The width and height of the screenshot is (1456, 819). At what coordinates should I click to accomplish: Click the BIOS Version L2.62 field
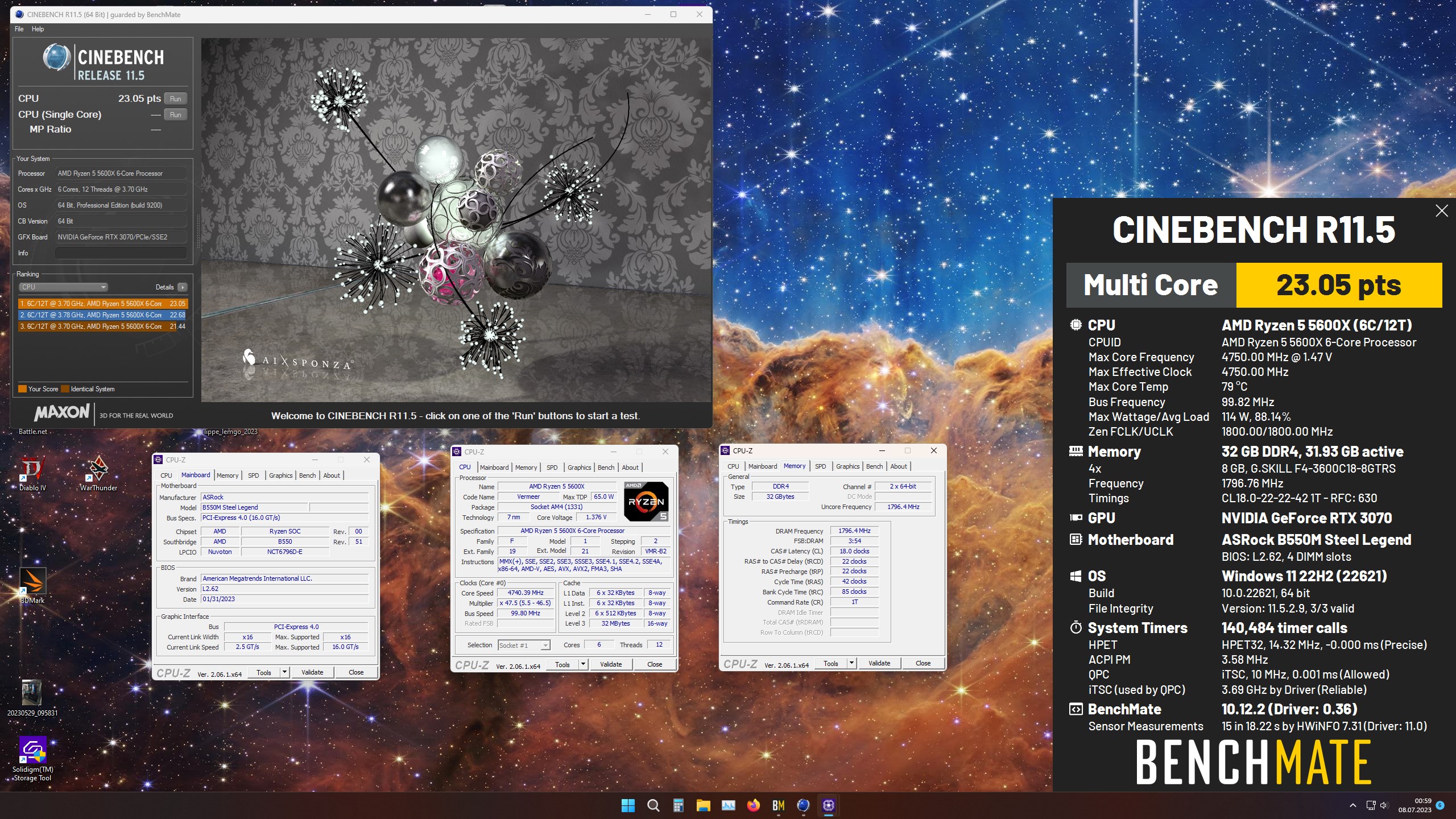[x=285, y=589]
